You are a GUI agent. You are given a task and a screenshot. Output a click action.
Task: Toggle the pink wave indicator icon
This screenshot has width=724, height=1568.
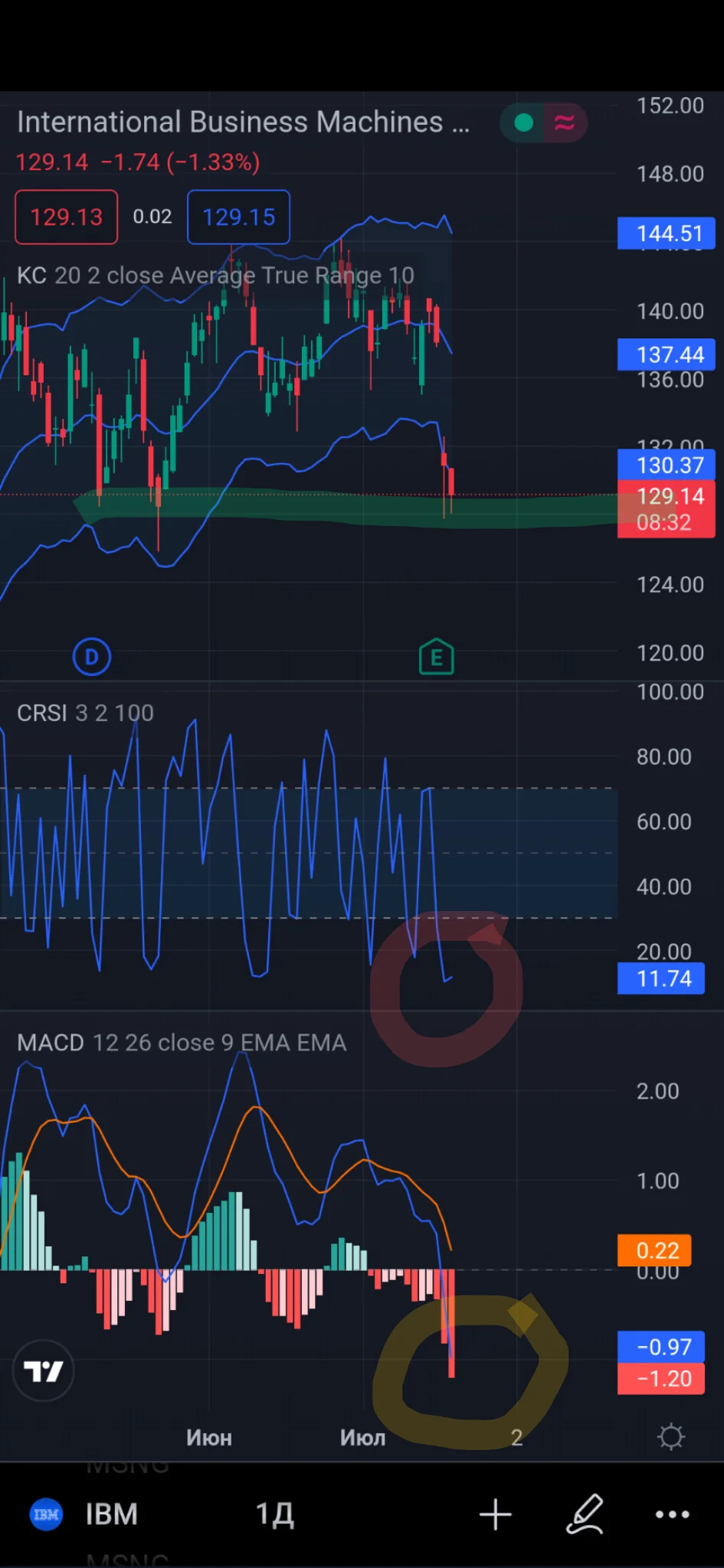(565, 122)
